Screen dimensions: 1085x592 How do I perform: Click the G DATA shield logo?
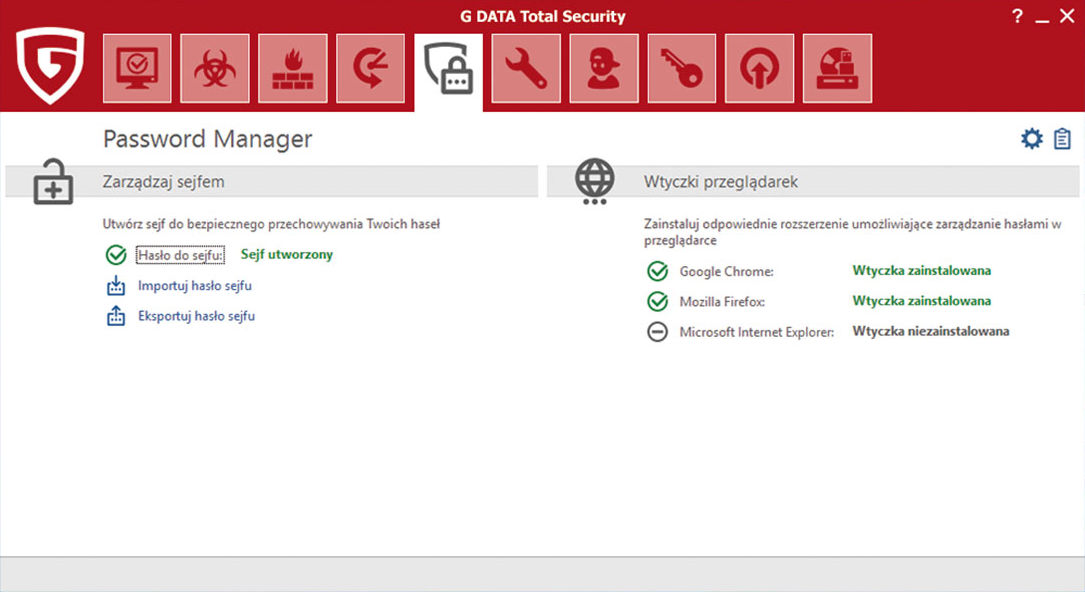(50, 66)
